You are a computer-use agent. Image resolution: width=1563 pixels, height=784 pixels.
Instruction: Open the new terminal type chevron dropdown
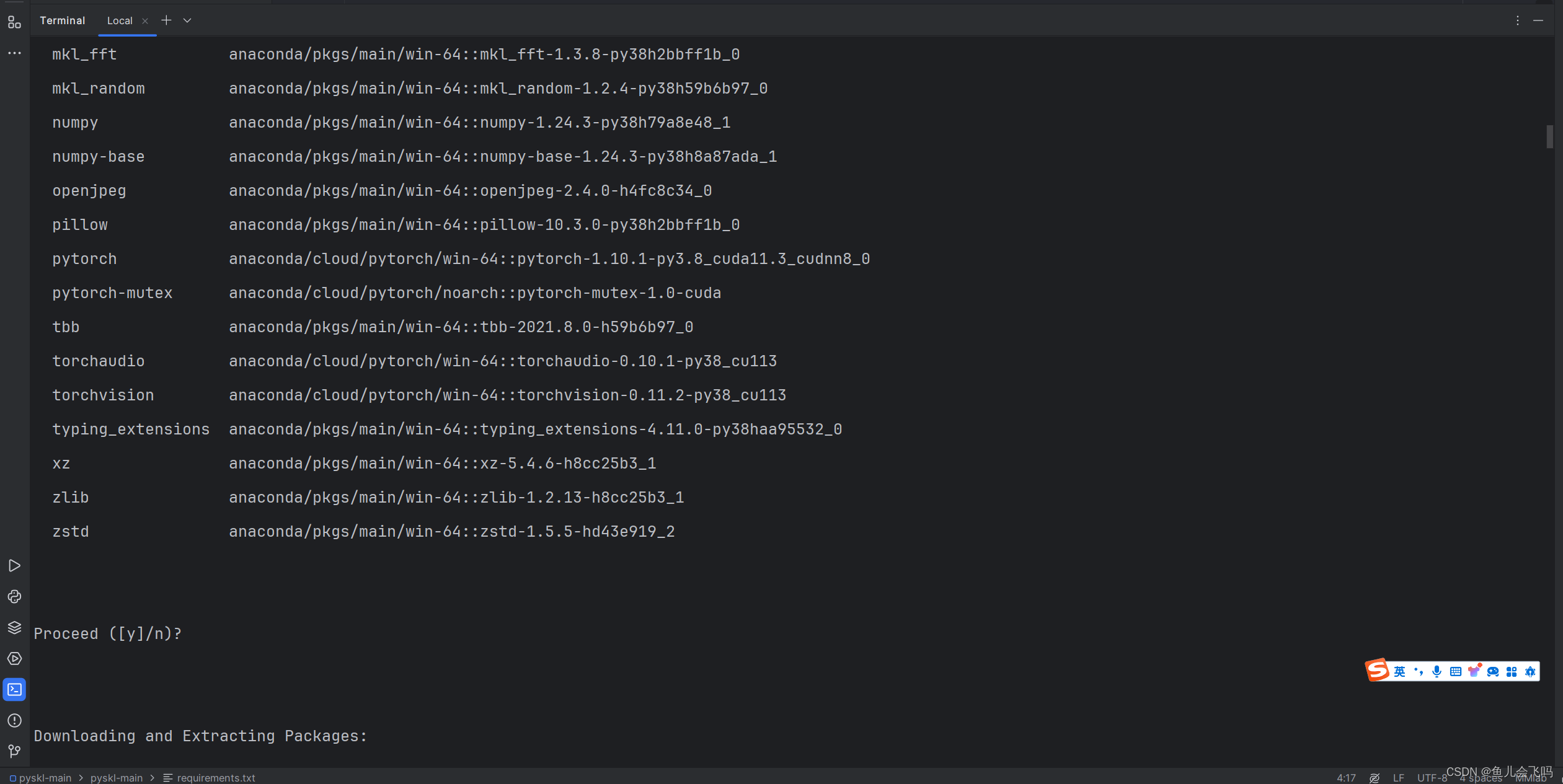click(187, 20)
